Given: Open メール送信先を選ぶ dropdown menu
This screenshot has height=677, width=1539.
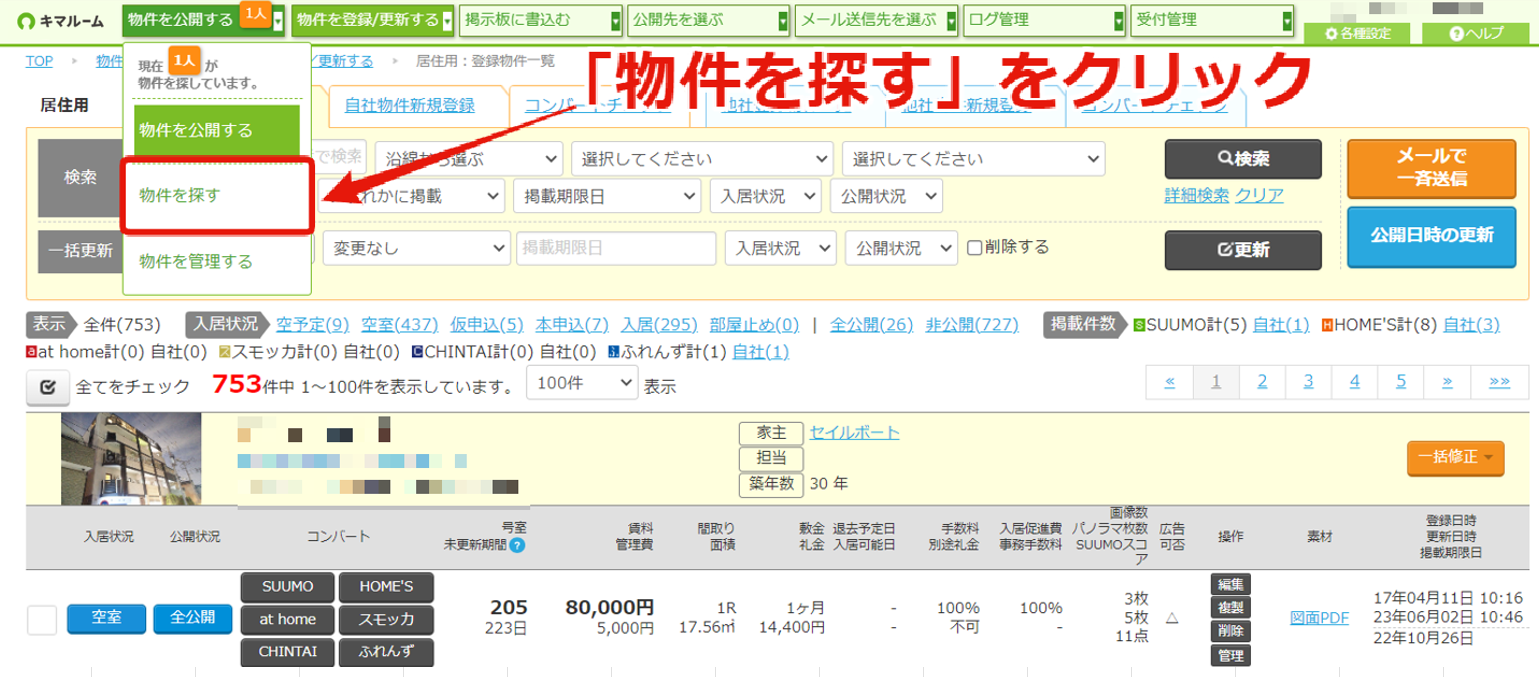Looking at the screenshot, I should (x=877, y=19).
